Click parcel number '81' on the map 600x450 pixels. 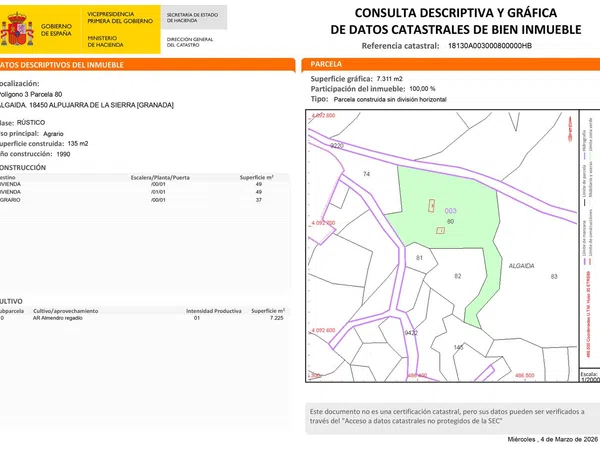(x=419, y=258)
